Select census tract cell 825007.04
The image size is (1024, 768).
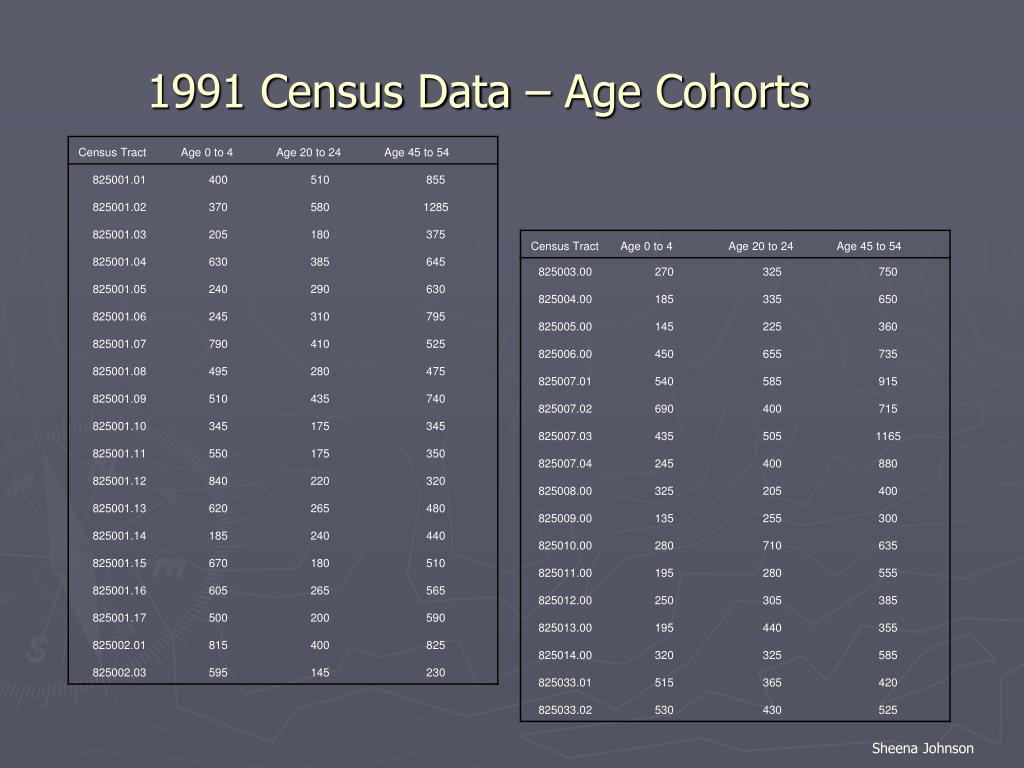tap(565, 464)
